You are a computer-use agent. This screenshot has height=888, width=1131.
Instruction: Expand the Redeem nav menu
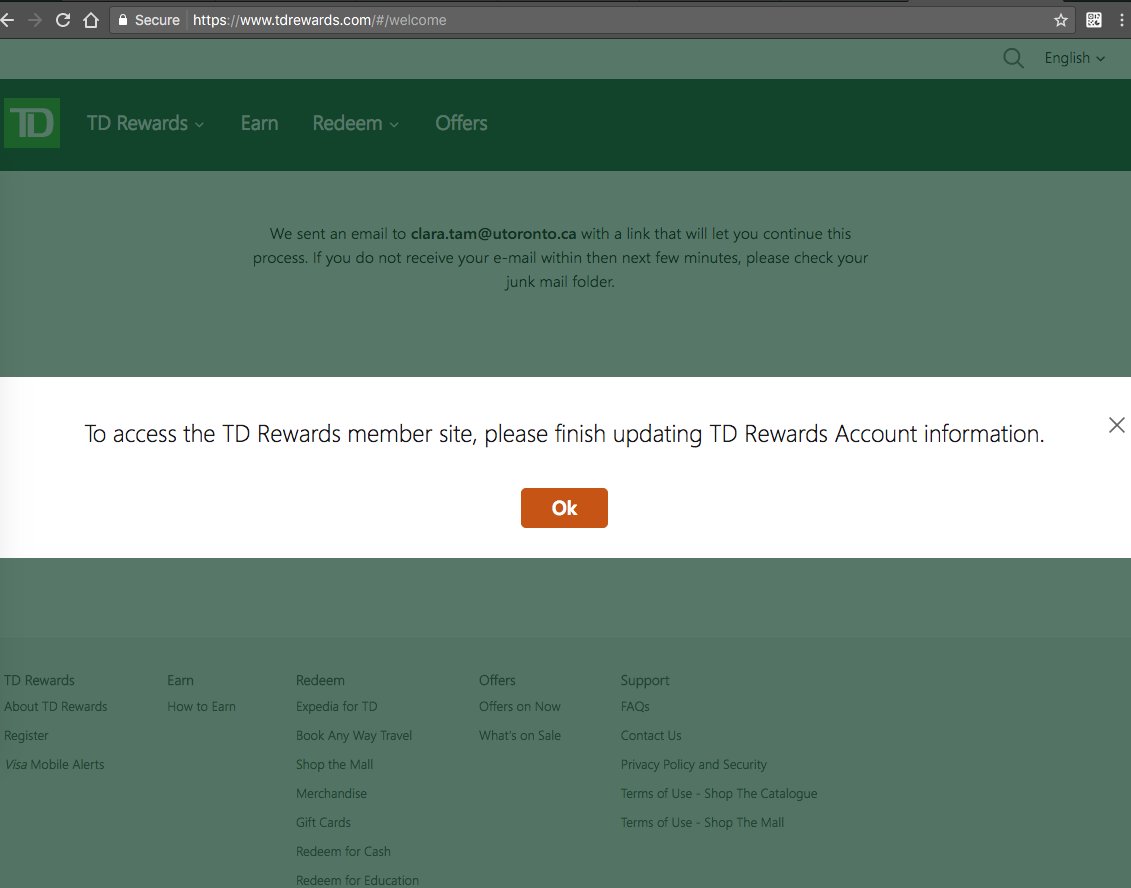[x=355, y=123]
